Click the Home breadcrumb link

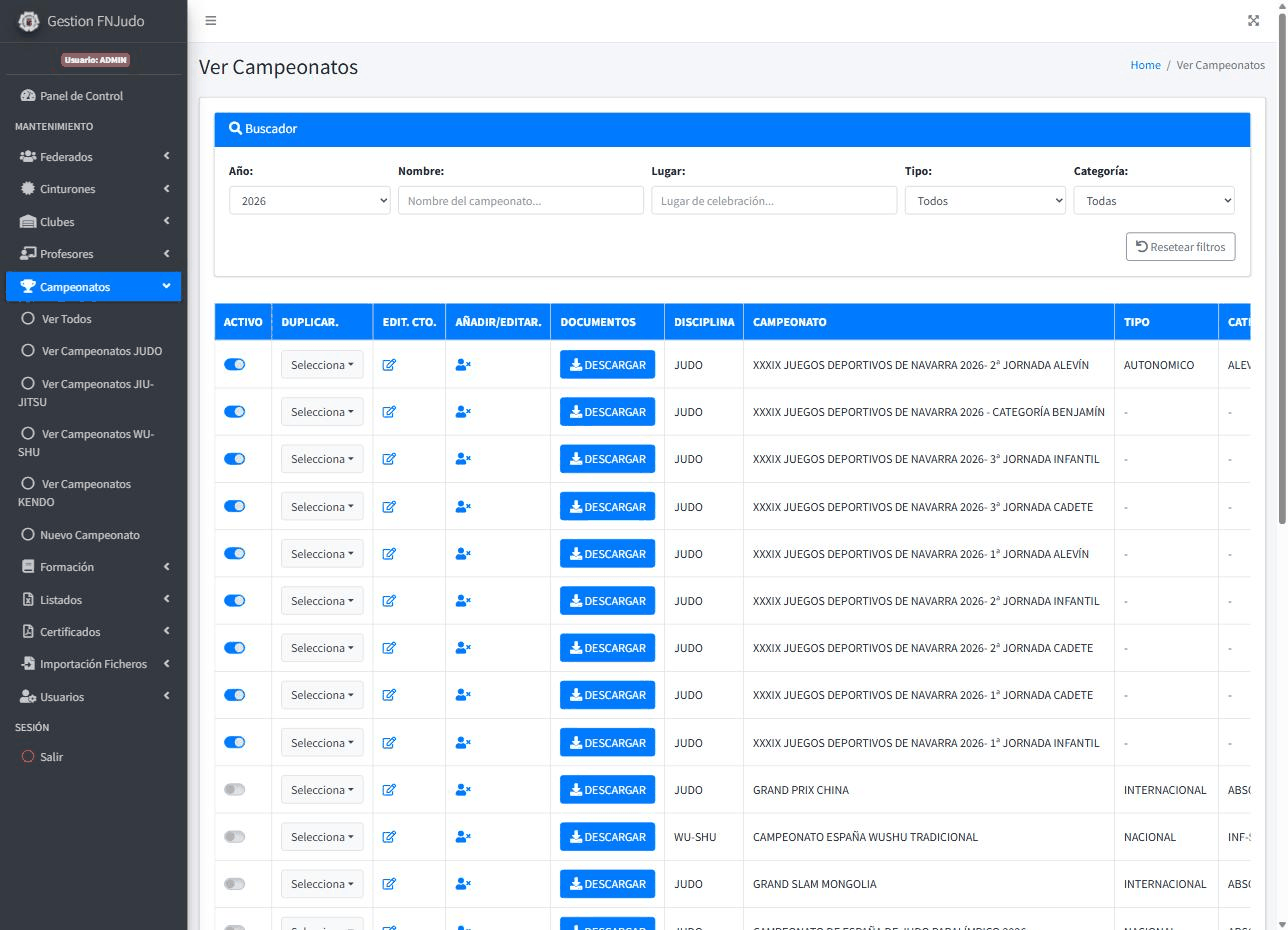[x=1145, y=65]
